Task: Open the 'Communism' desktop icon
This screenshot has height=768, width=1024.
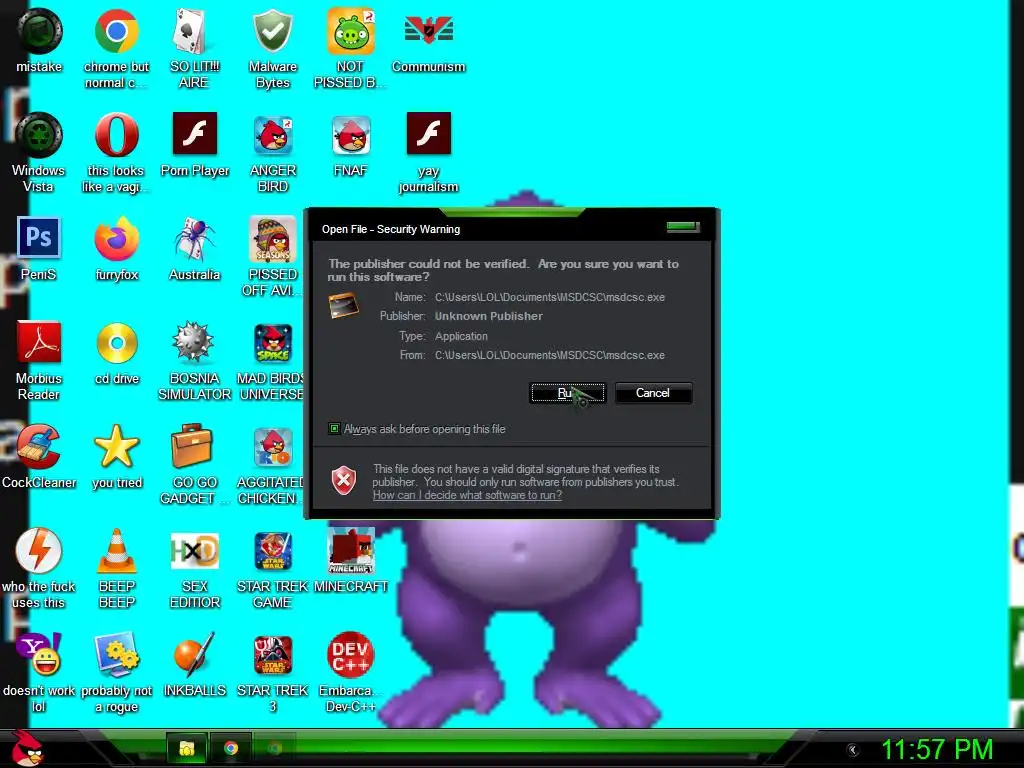Action: (428, 31)
